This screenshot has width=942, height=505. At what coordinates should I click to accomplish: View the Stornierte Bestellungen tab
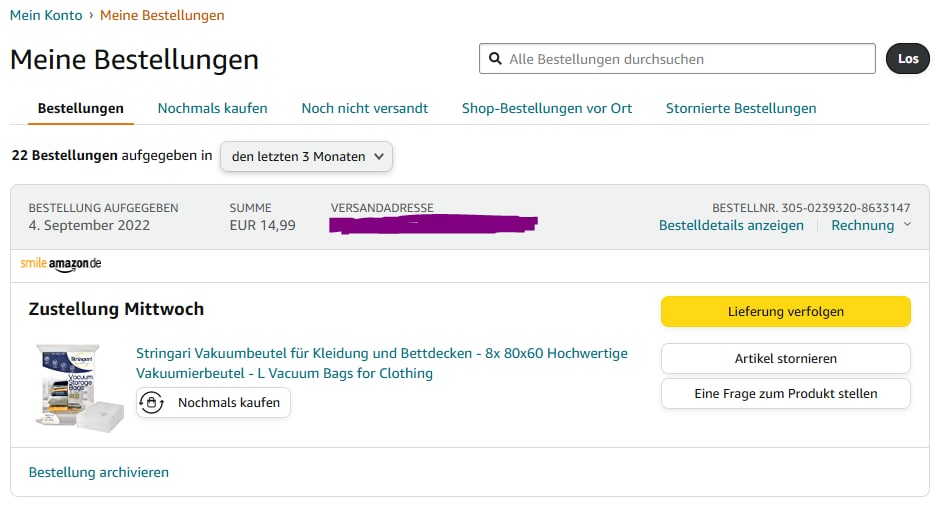[741, 108]
